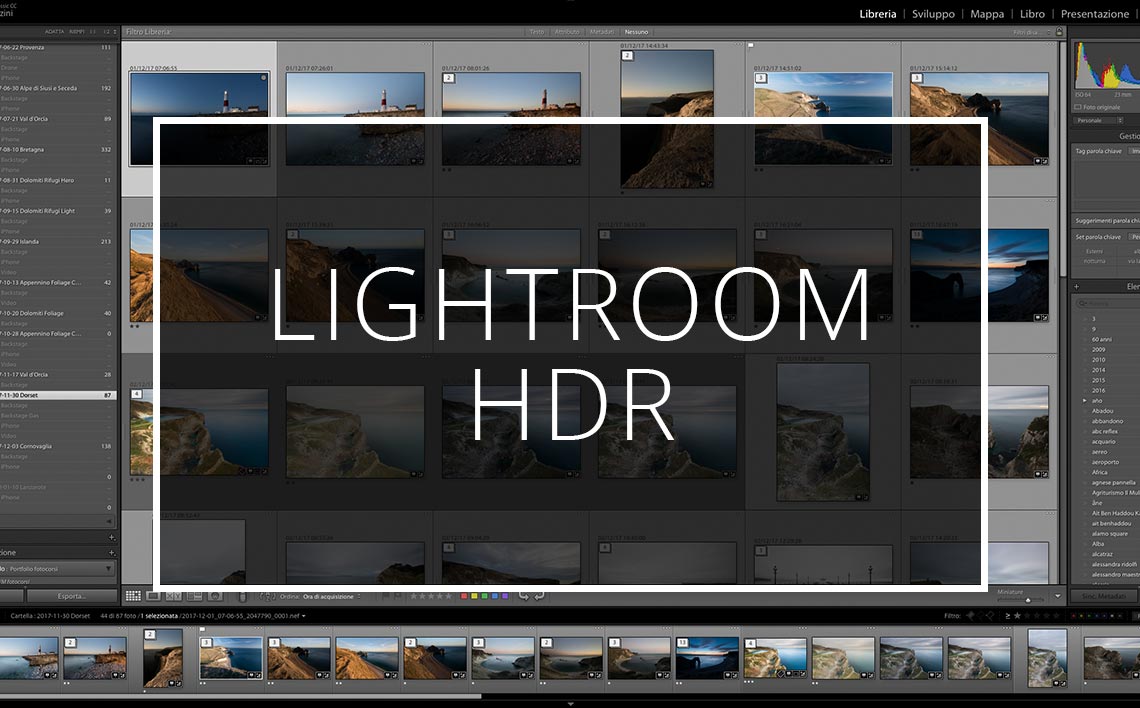Toggle the Foto originale checkbox
The image size is (1140, 708).
[1077, 107]
